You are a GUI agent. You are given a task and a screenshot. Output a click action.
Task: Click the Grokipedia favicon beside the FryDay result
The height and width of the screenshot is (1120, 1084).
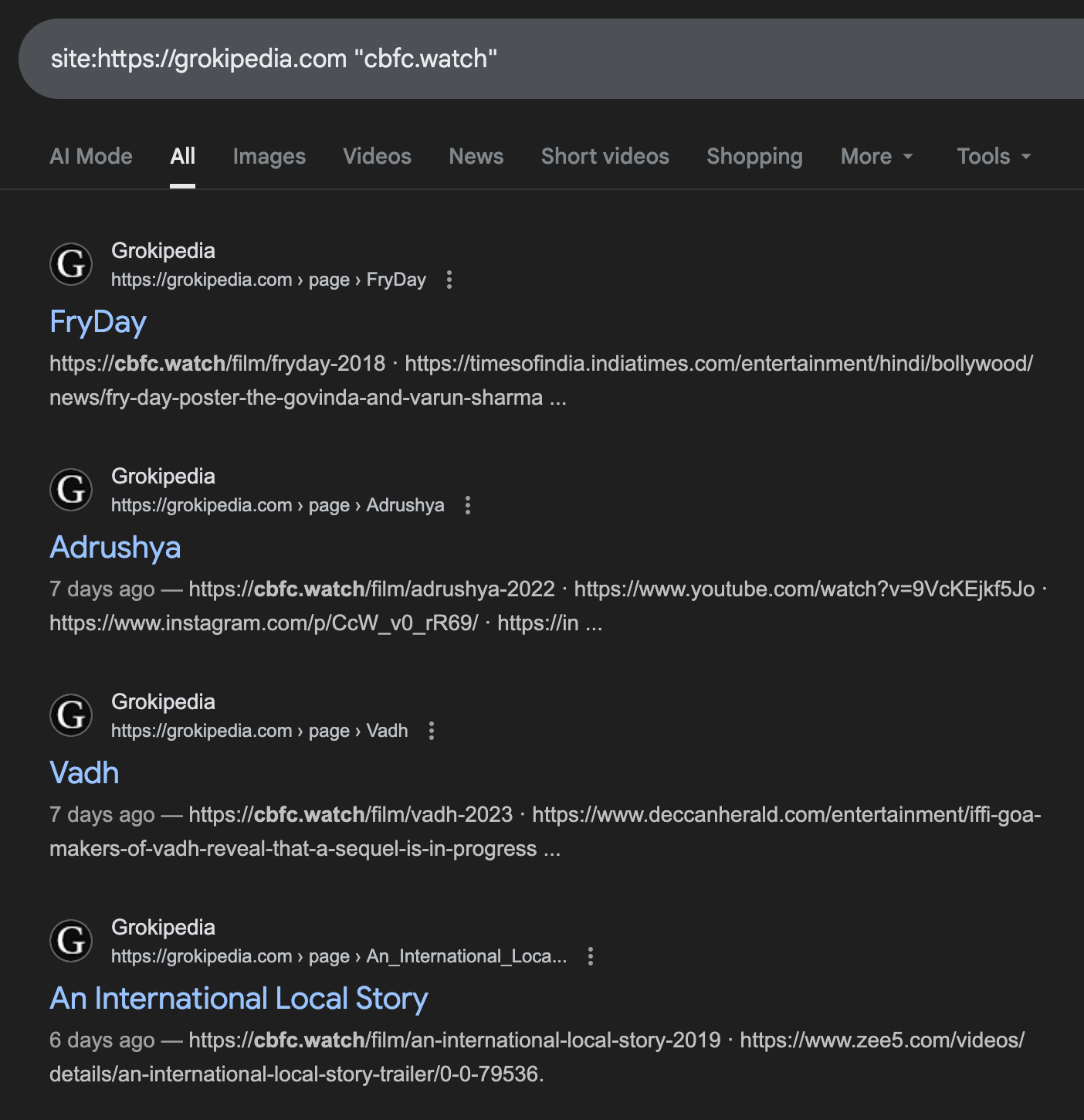71,264
